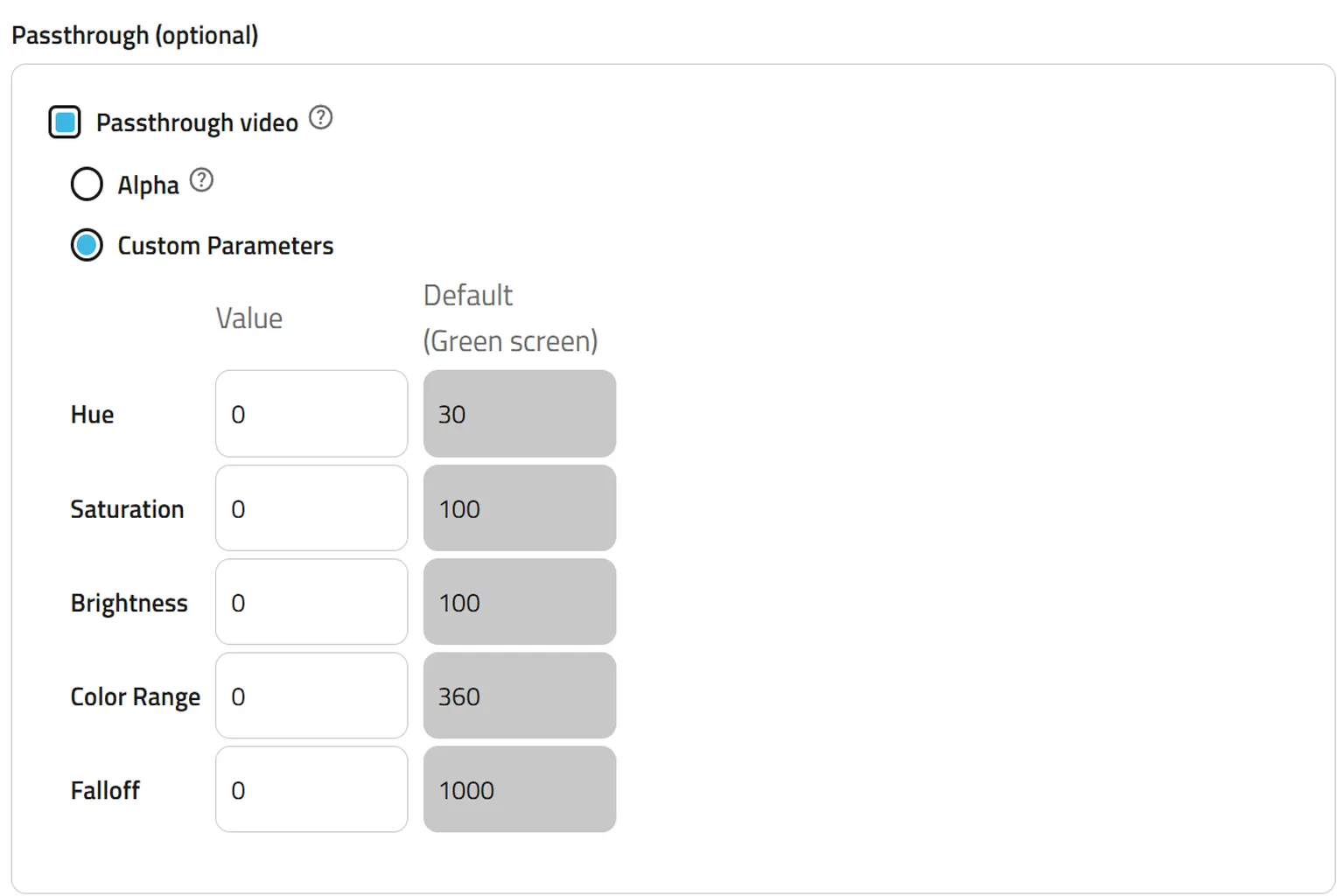Image resolution: width=1344 pixels, height=896 pixels.
Task: Click the Color Range default showing 360
Action: click(520, 696)
